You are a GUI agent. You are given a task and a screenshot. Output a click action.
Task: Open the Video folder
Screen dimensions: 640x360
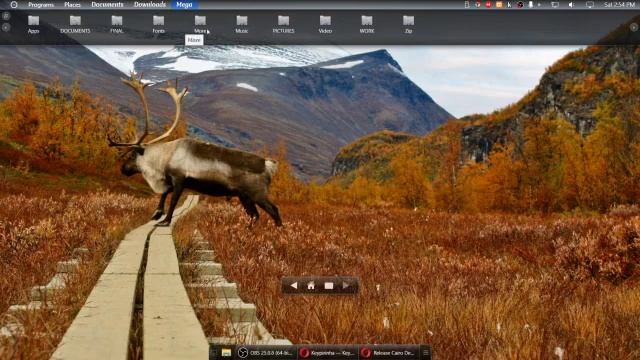pyautogui.click(x=325, y=24)
